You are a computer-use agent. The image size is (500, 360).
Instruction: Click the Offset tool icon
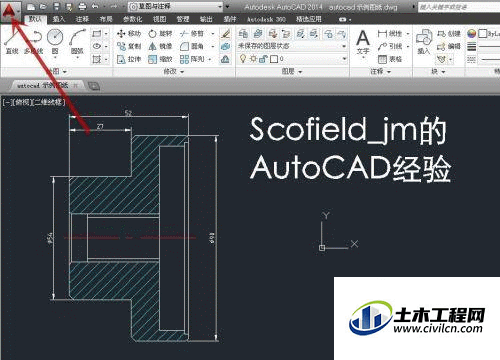pyautogui.click(x=226, y=59)
